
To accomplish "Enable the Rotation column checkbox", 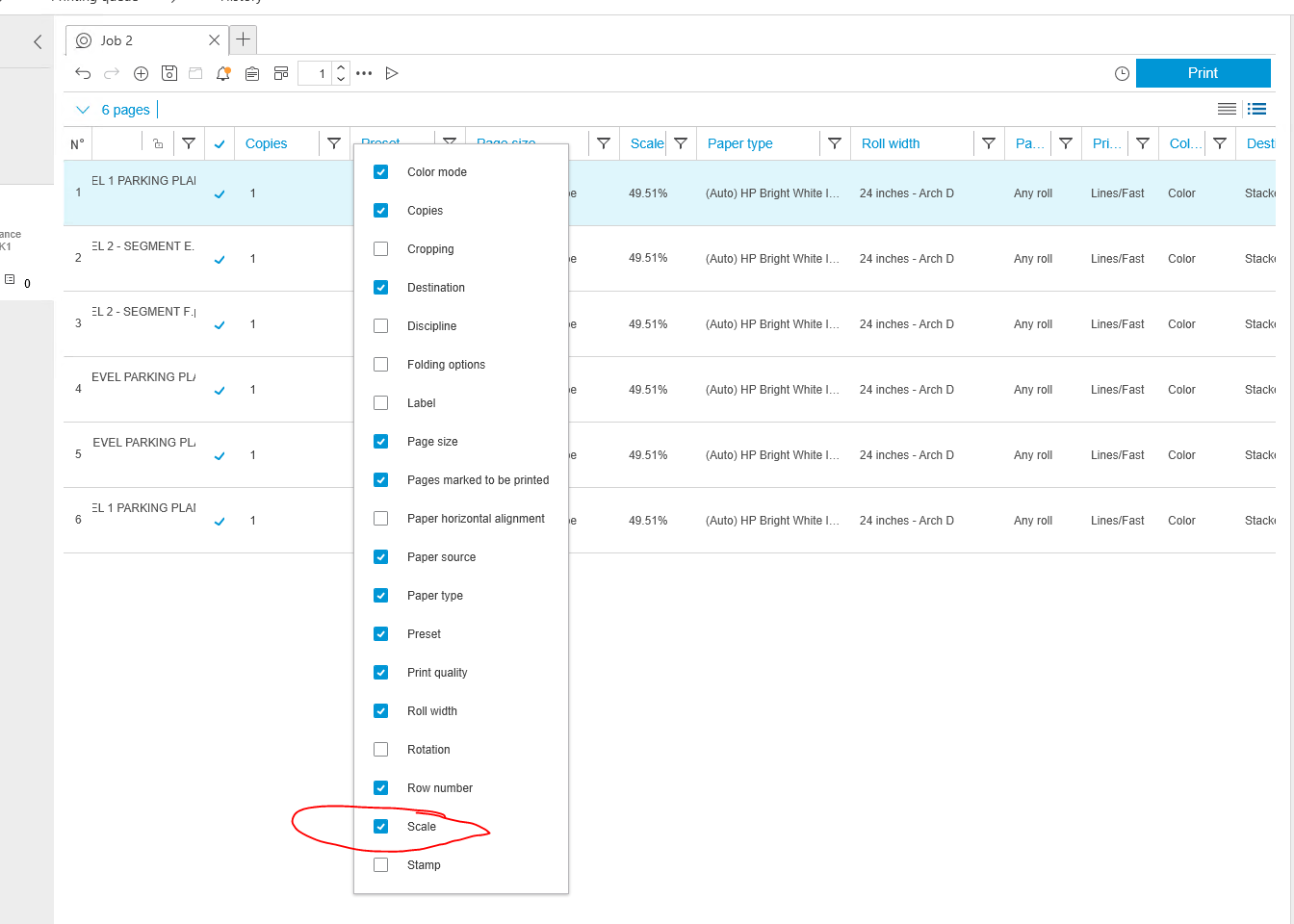I will 381,750.
